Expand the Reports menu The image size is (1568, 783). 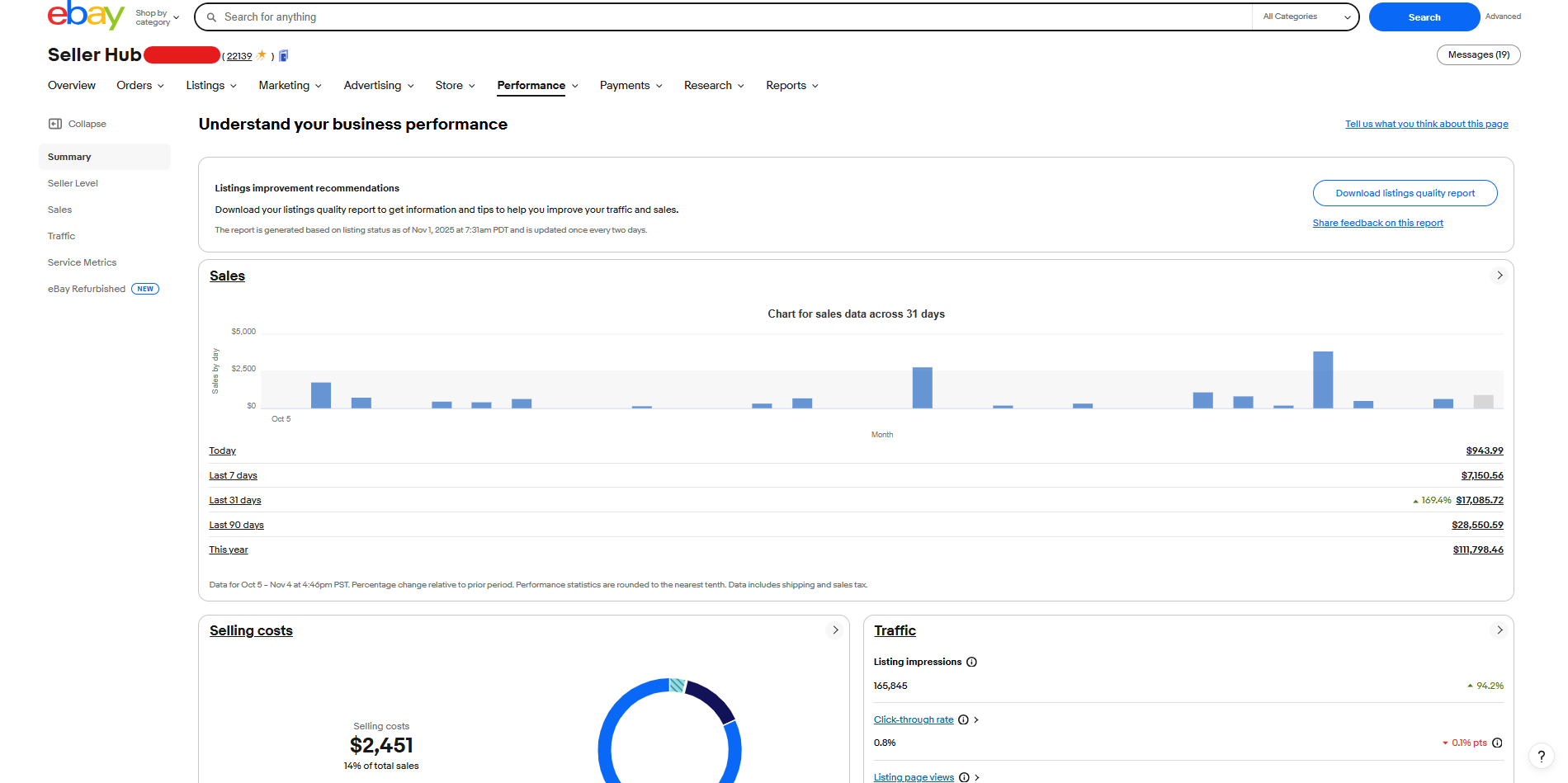[792, 86]
